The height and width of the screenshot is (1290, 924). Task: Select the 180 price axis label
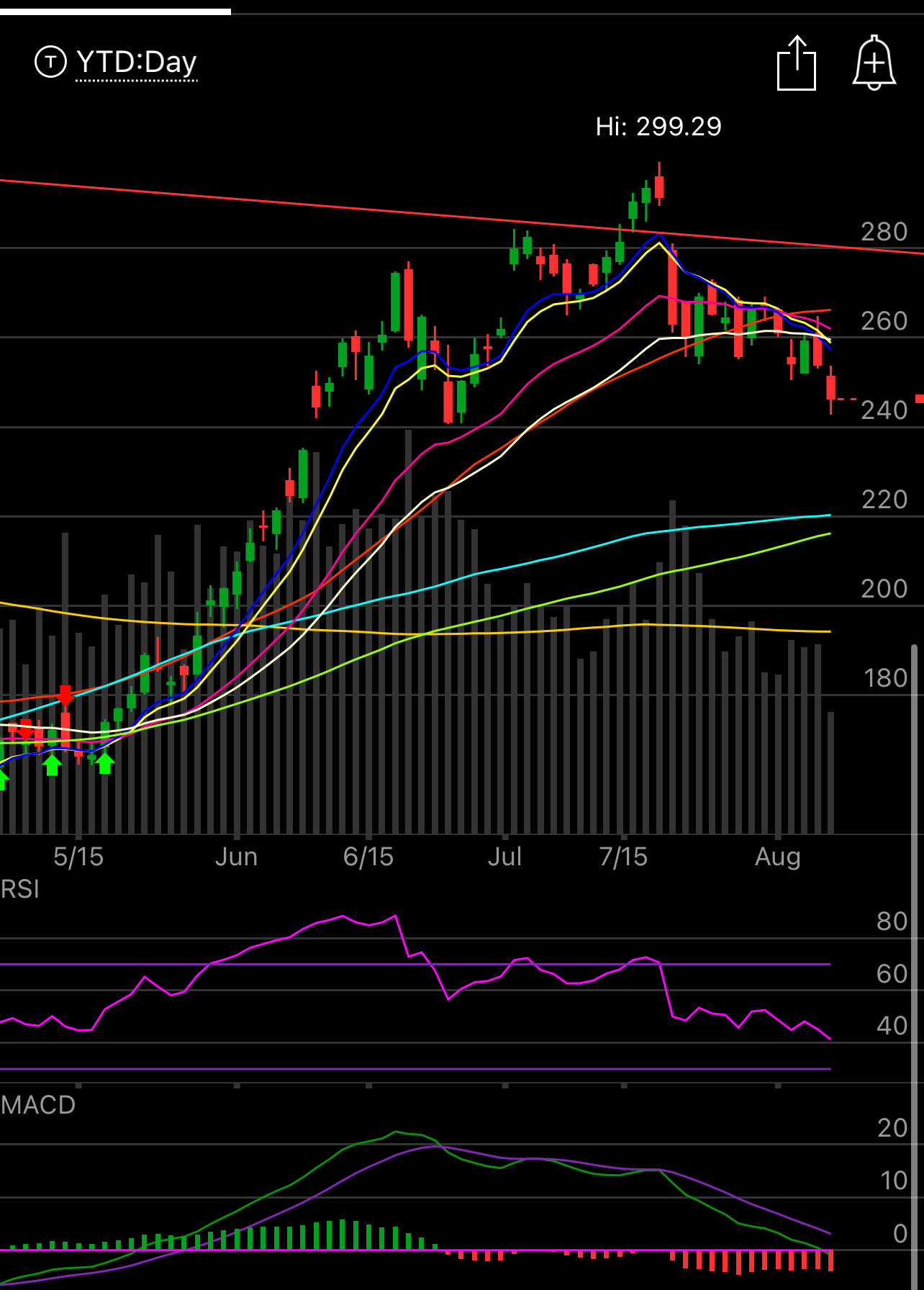coord(886,678)
